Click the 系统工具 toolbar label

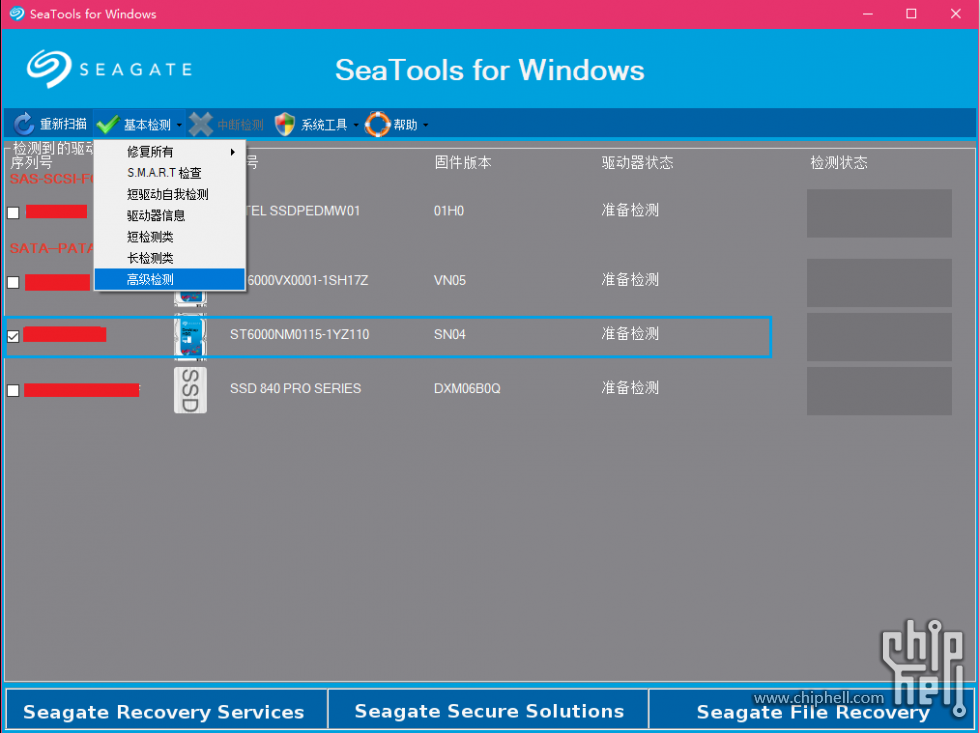coord(324,125)
